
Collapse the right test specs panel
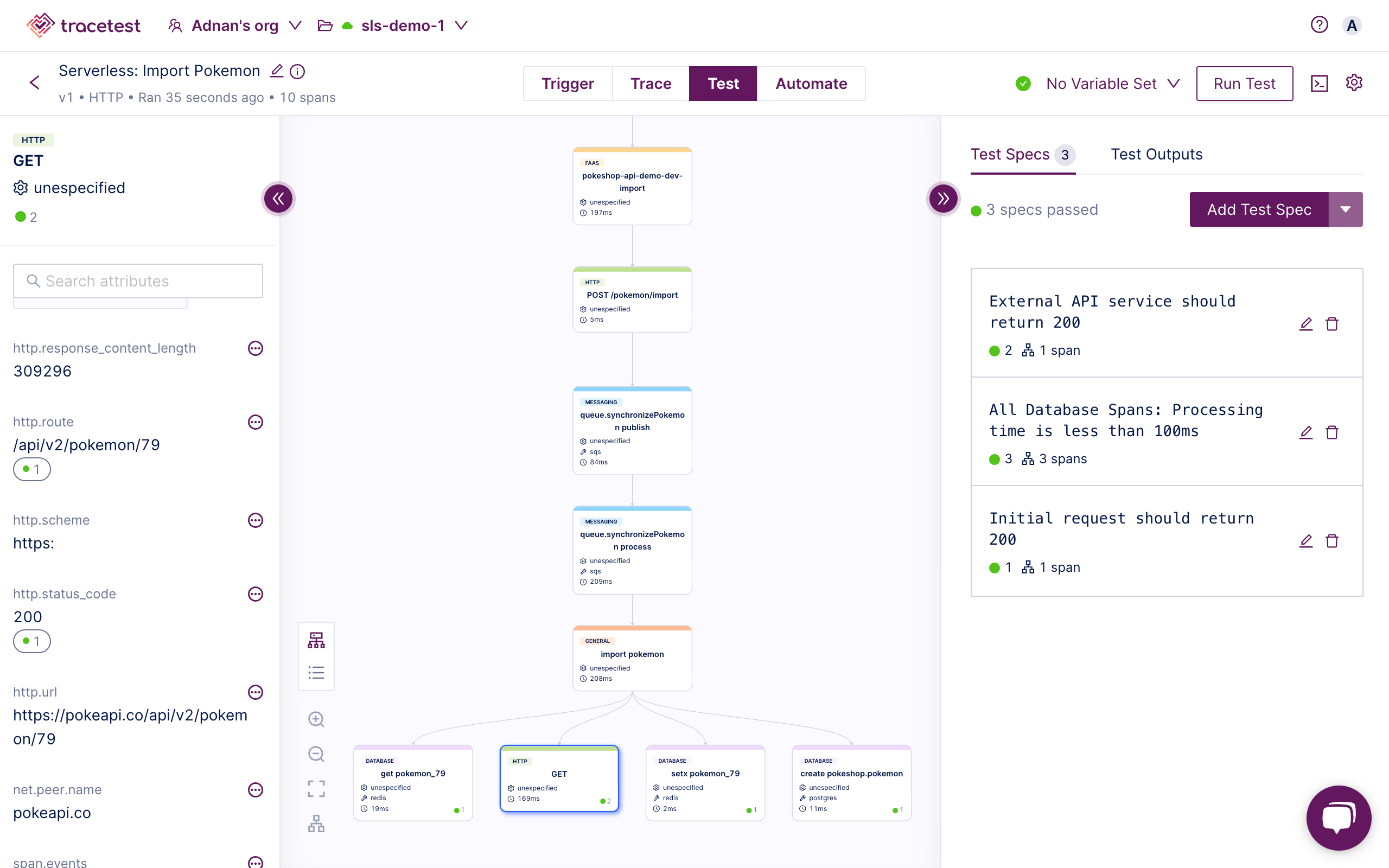pos(943,199)
